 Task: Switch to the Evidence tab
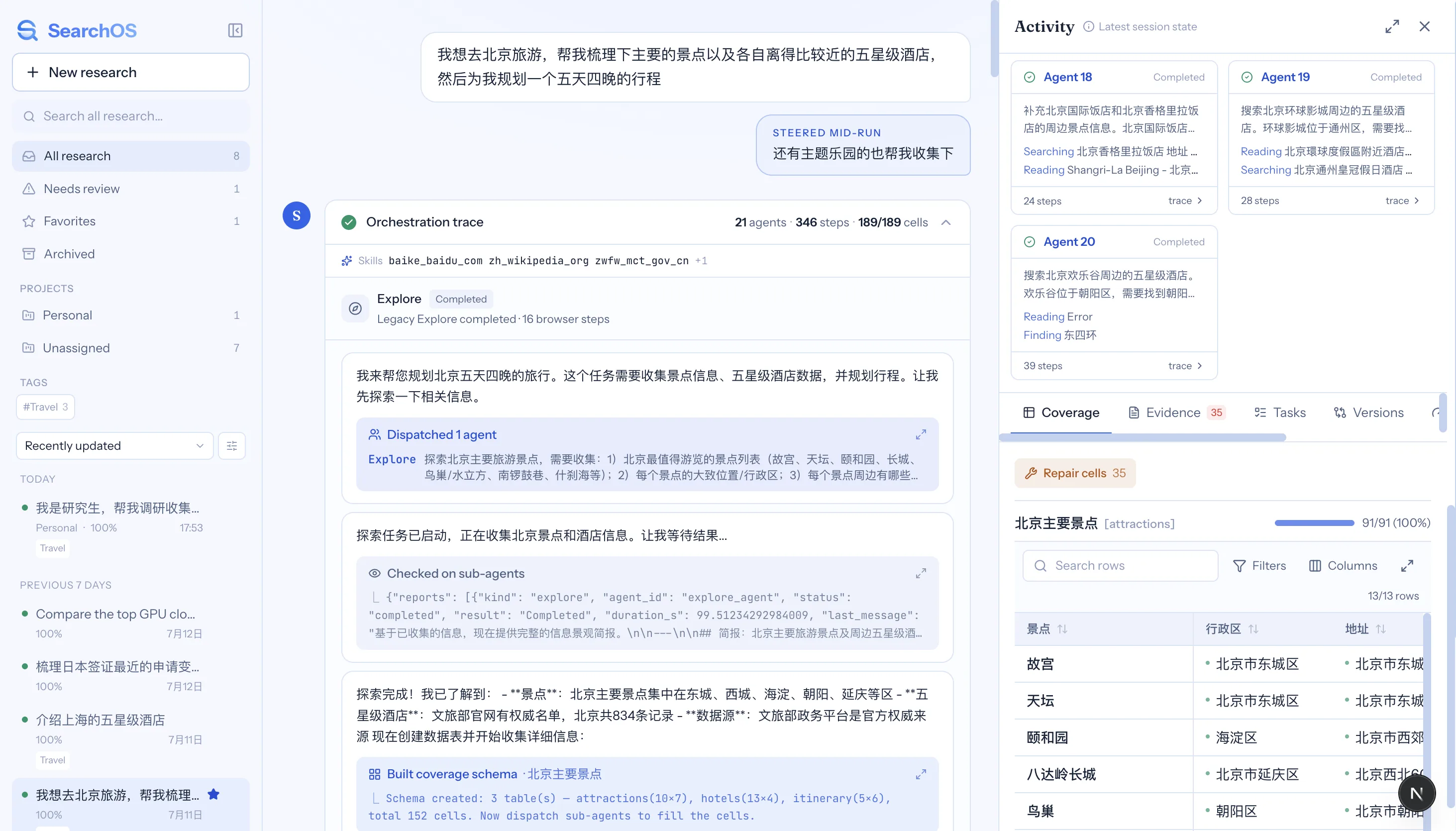1176,413
